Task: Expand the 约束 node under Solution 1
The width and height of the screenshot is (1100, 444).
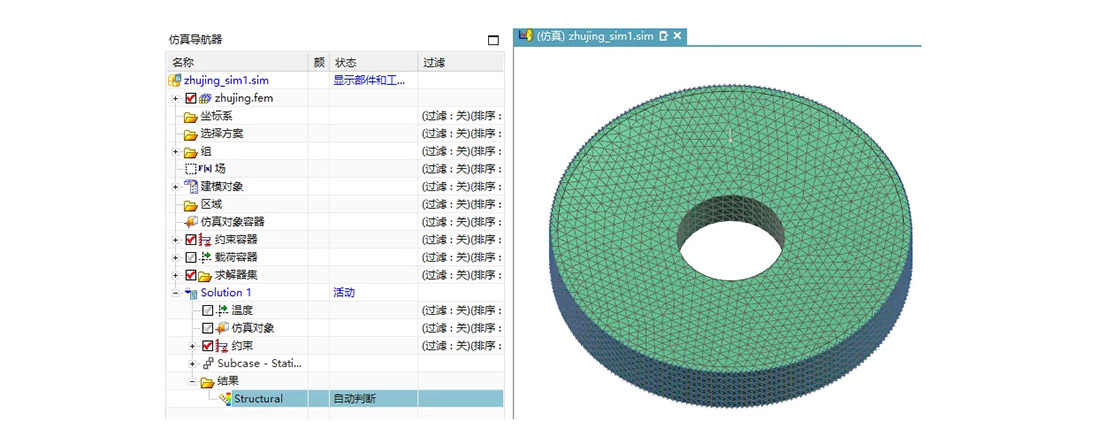Action: click(192, 346)
